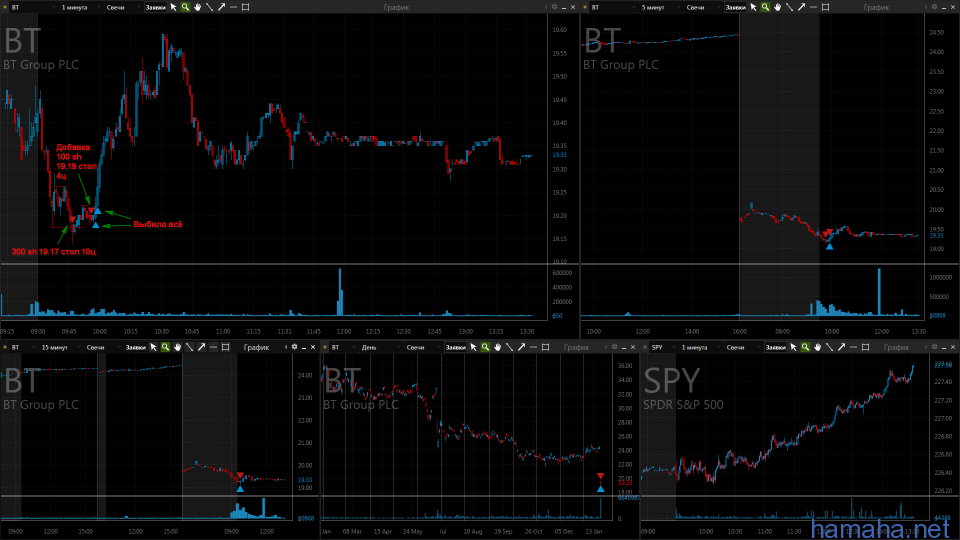Screen dimensions: 960x540
Task: Click the 227.58 current price label in the SPY chart
Action: click(x=943, y=364)
